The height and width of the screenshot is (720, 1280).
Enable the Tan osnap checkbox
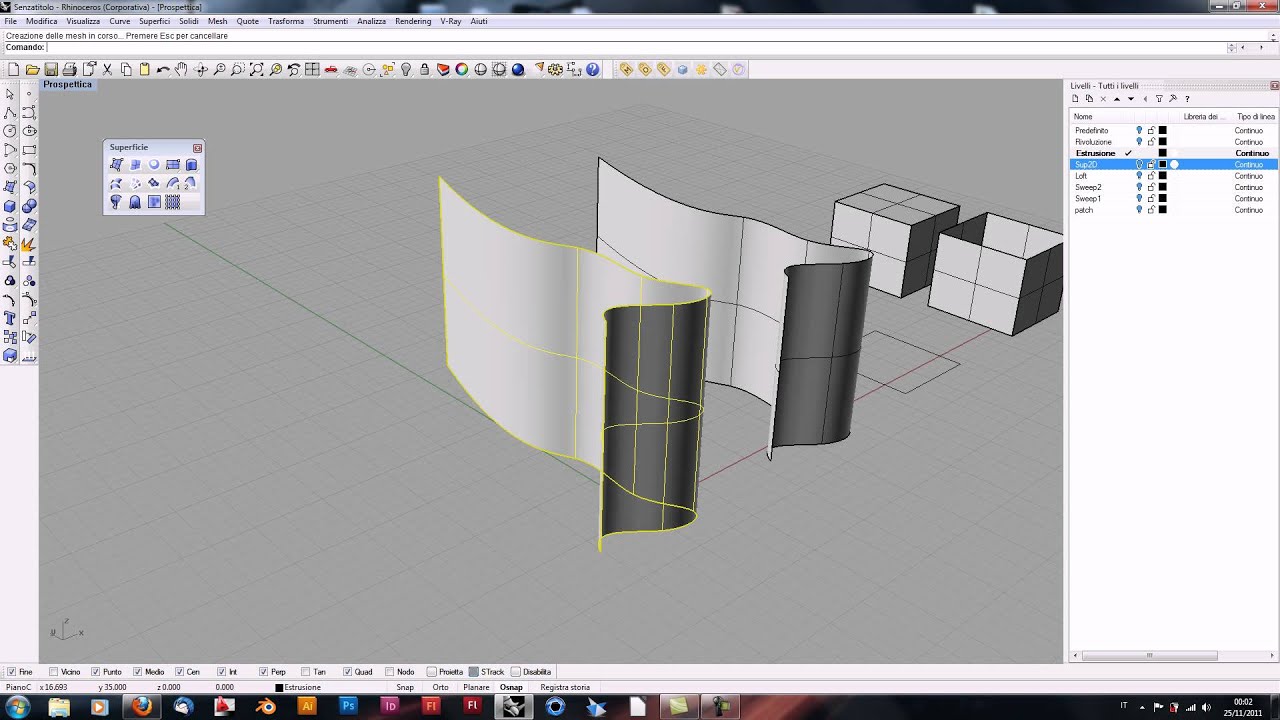[306, 672]
